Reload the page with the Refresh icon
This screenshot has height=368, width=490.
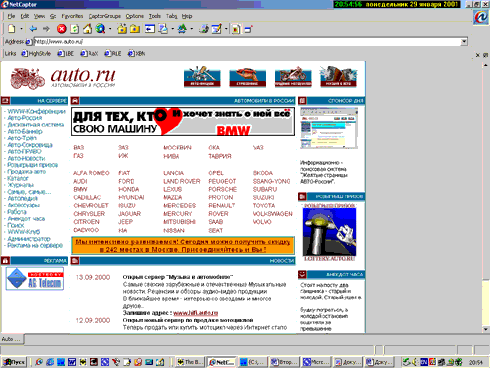75,29
